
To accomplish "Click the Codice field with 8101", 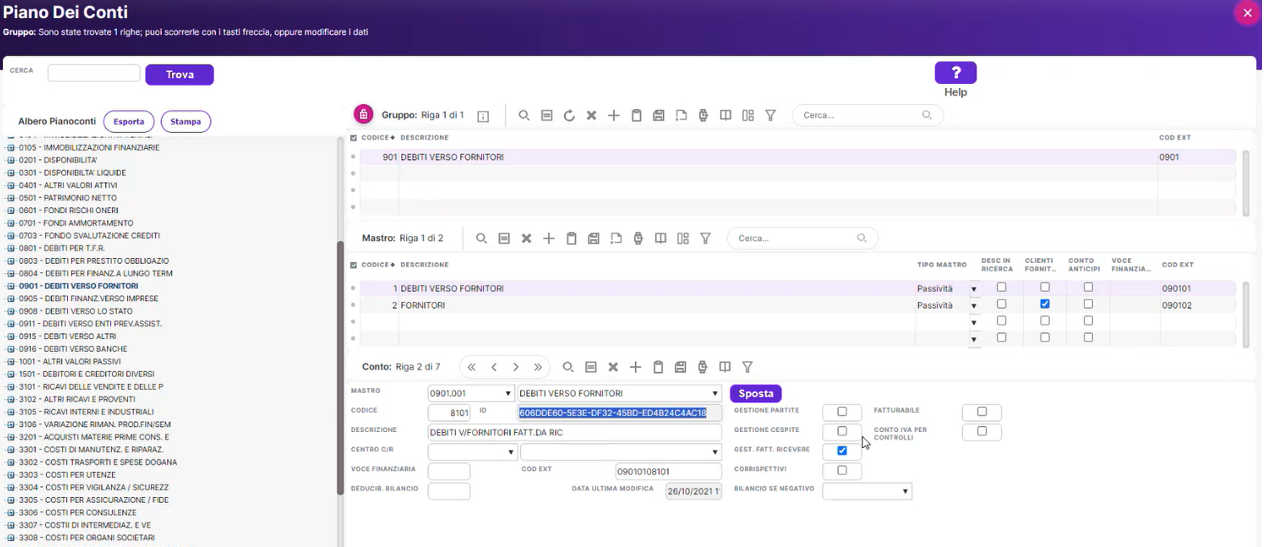I will click(x=449, y=413).
